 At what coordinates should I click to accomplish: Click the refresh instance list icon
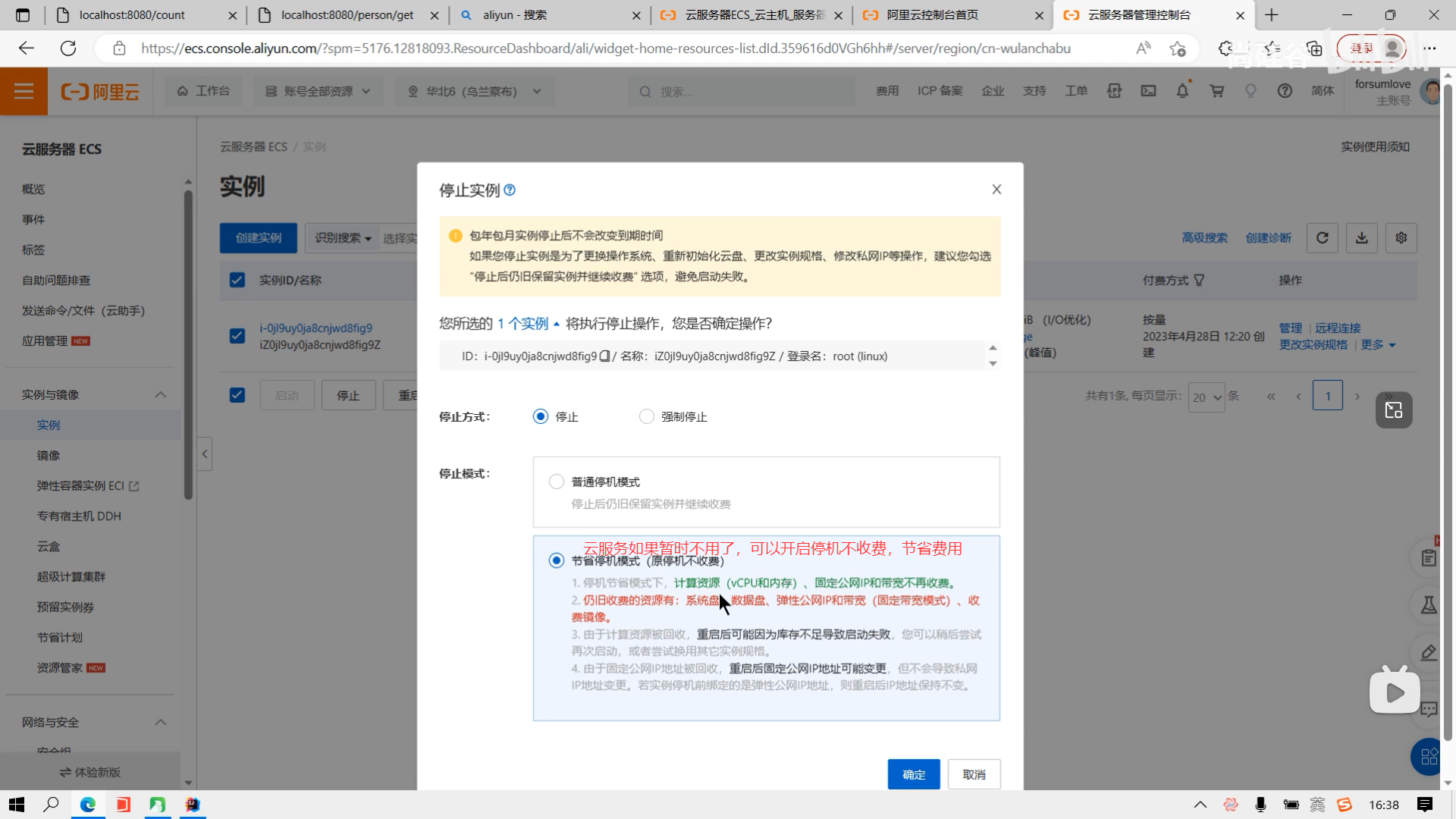[x=1322, y=238]
